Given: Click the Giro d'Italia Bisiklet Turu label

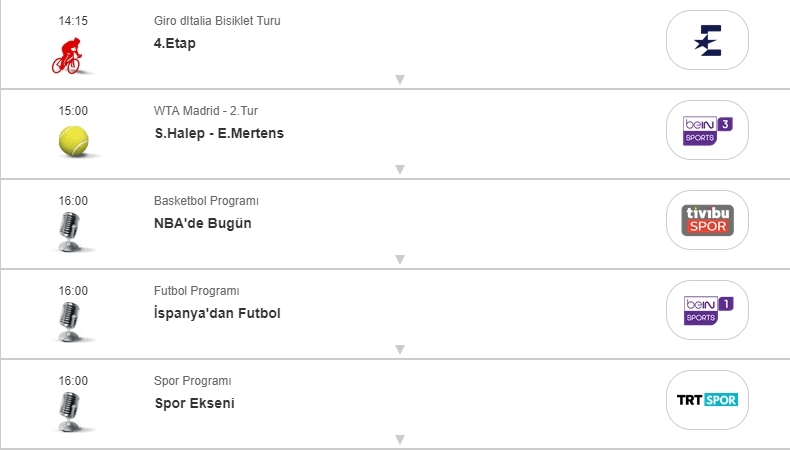Looking at the screenshot, I should [217, 21].
